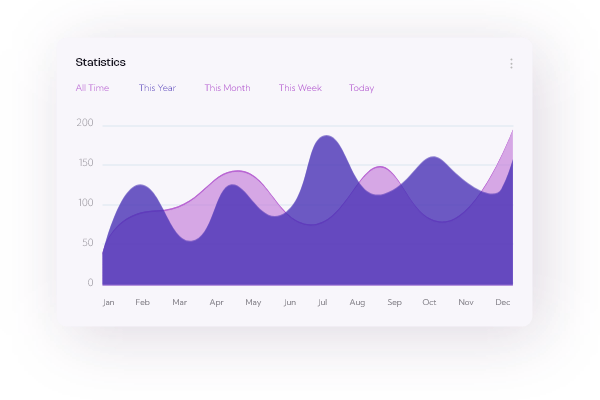Click the Jan label on x-axis
The image size is (600, 400).
coord(108,302)
